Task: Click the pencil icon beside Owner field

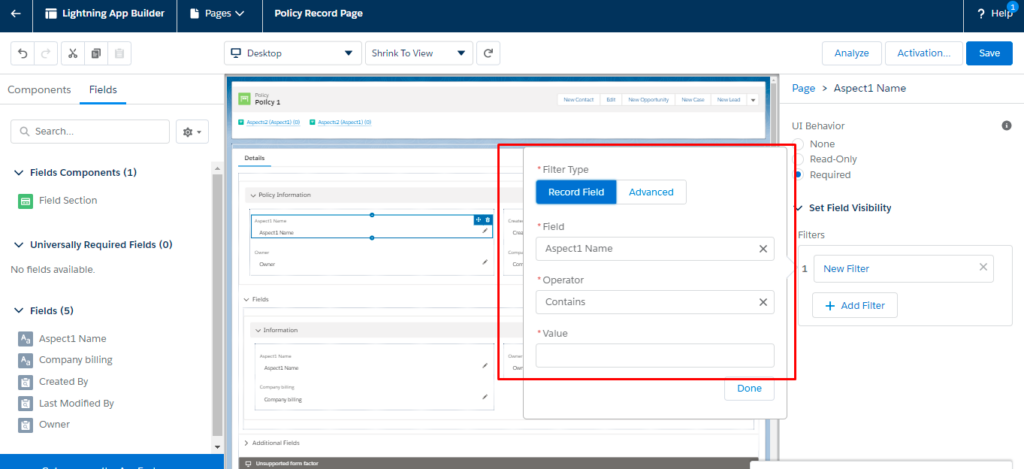Action: pyautogui.click(x=485, y=262)
